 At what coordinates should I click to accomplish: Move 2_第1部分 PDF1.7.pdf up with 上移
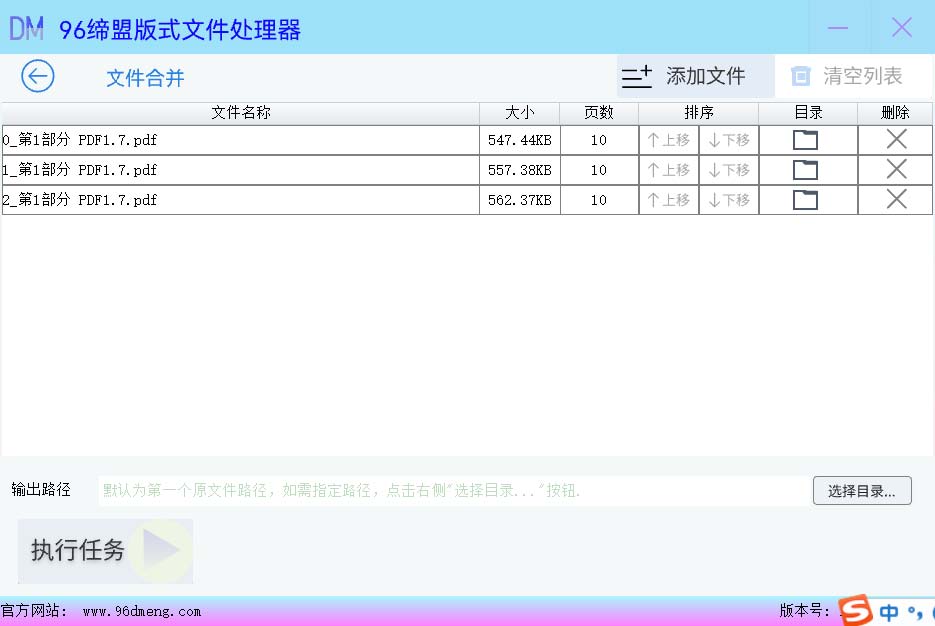(668, 200)
